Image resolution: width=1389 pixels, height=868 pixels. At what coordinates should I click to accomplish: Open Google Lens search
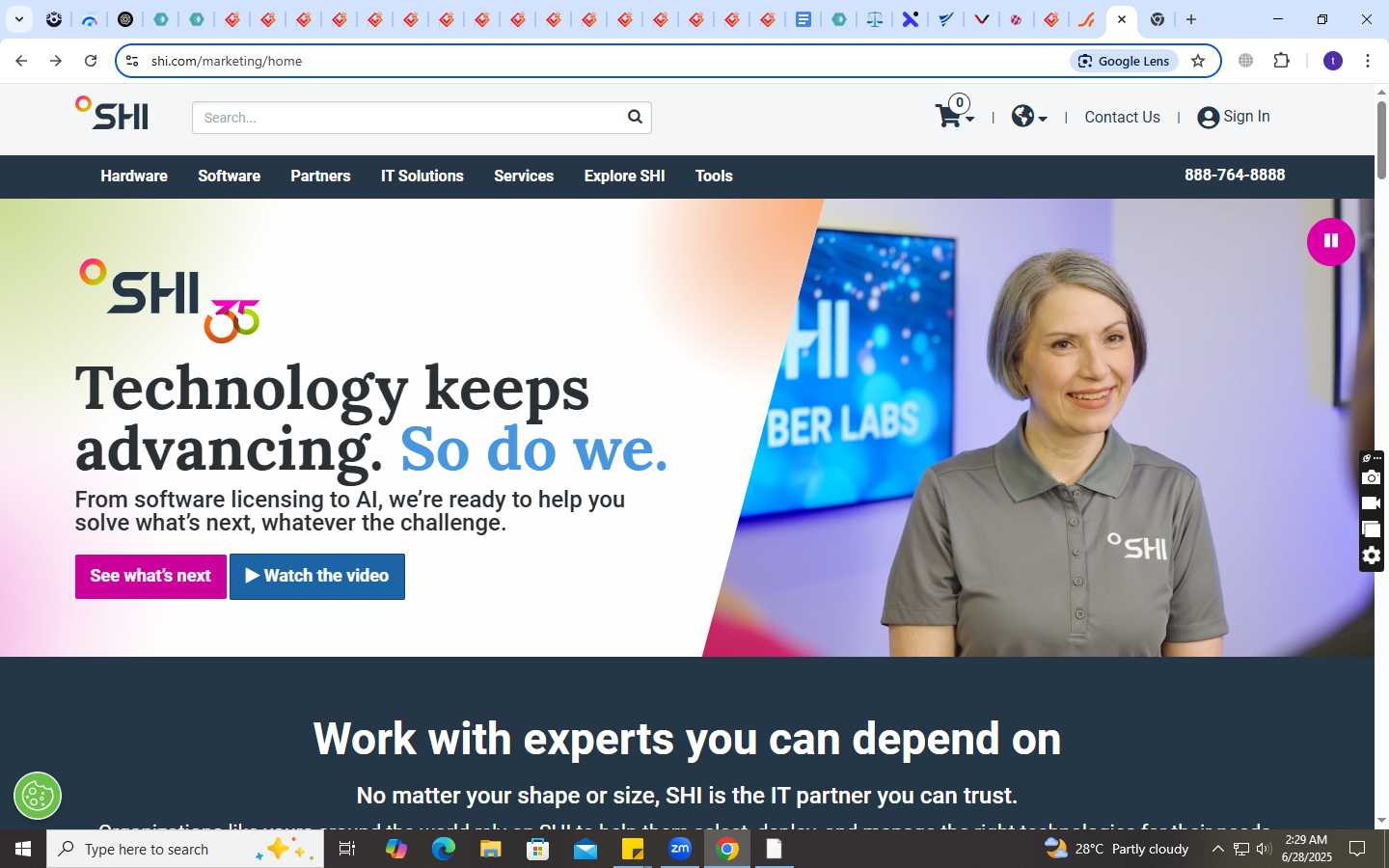(1124, 61)
